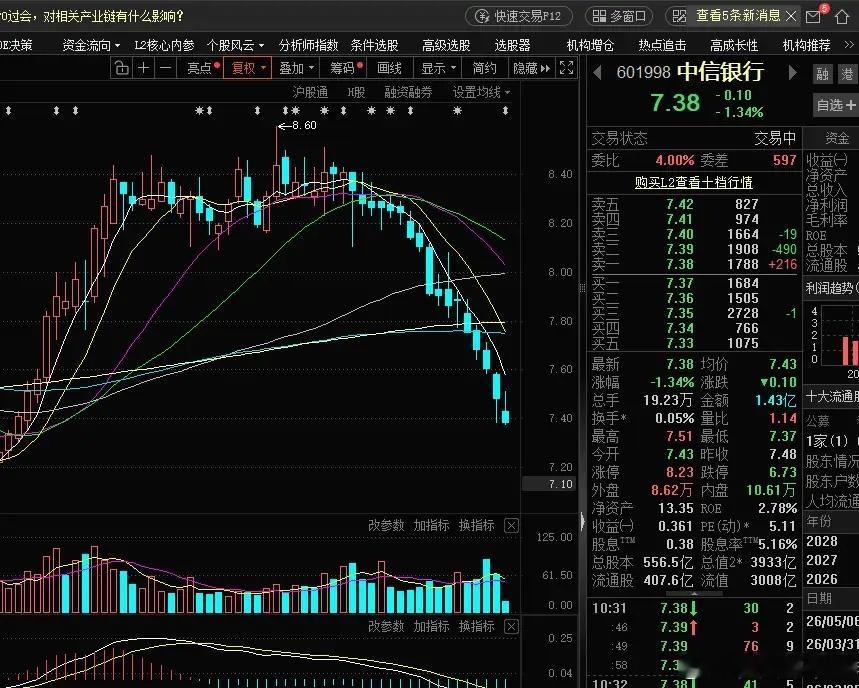Toggle 筹码 chip distribution view

click(346, 68)
